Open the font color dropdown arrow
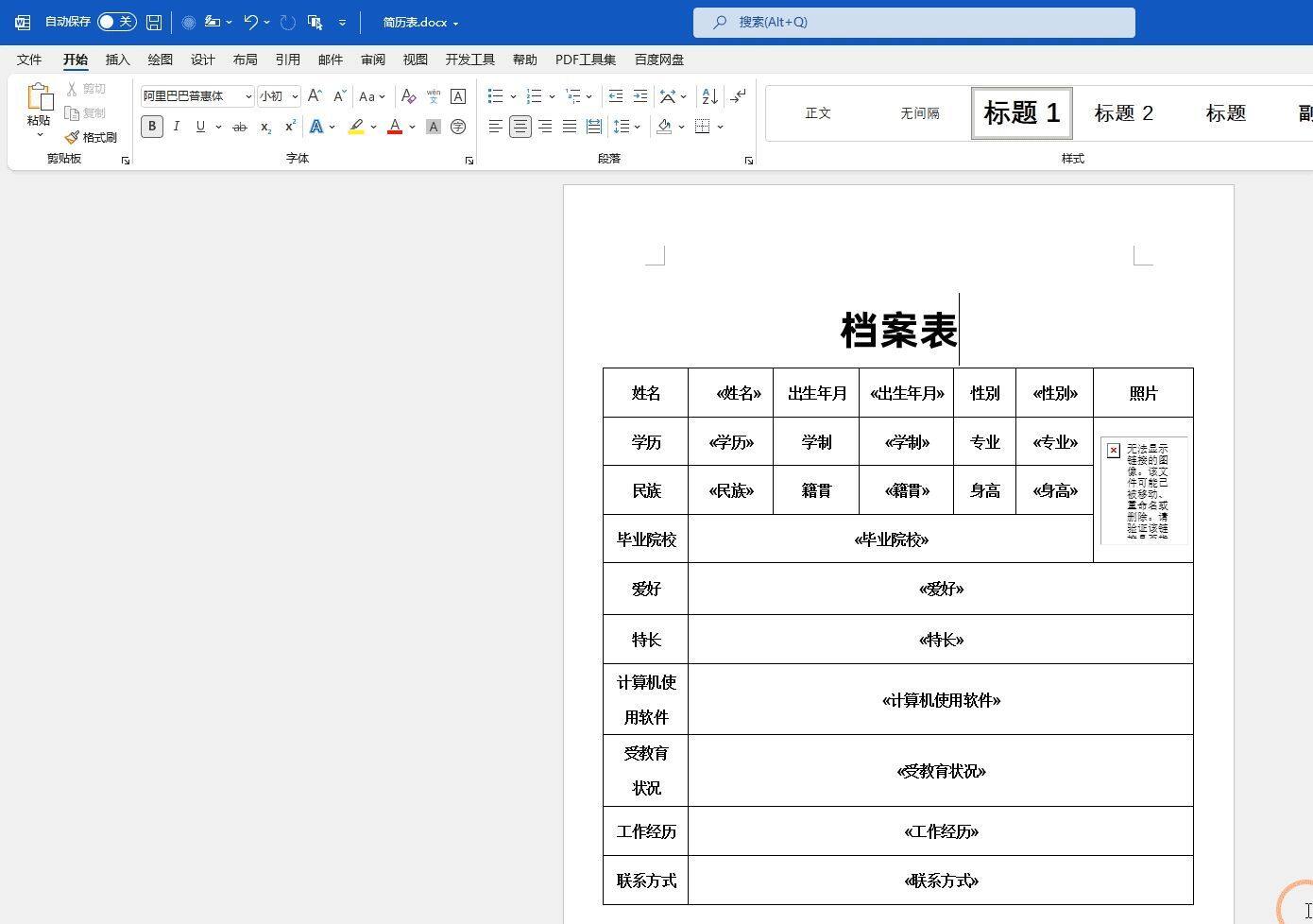Image resolution: width=1313 pixels, height=924 pixels. (413, 127)
